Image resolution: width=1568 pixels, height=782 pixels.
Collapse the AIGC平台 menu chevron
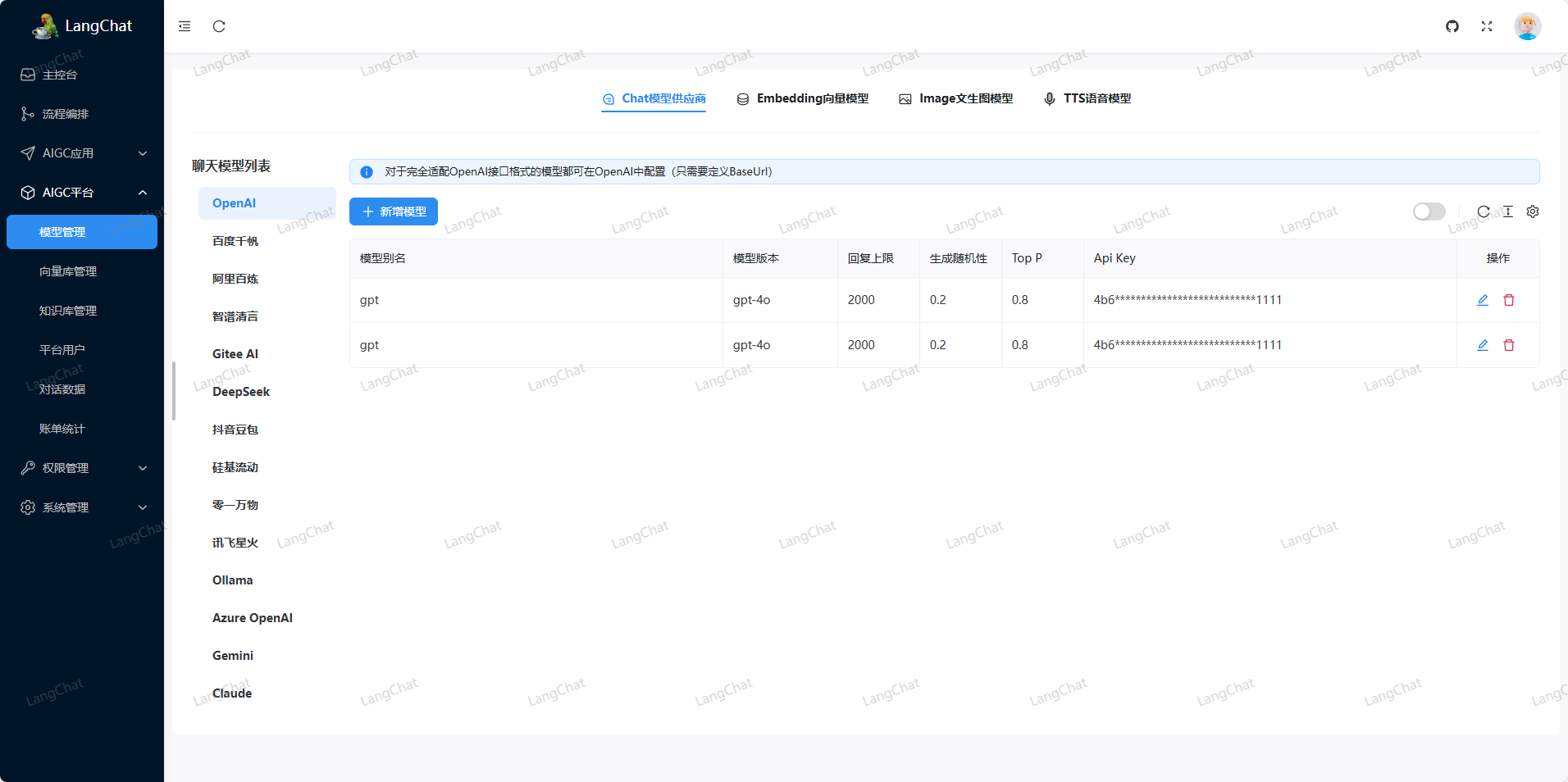click(143, 193)
